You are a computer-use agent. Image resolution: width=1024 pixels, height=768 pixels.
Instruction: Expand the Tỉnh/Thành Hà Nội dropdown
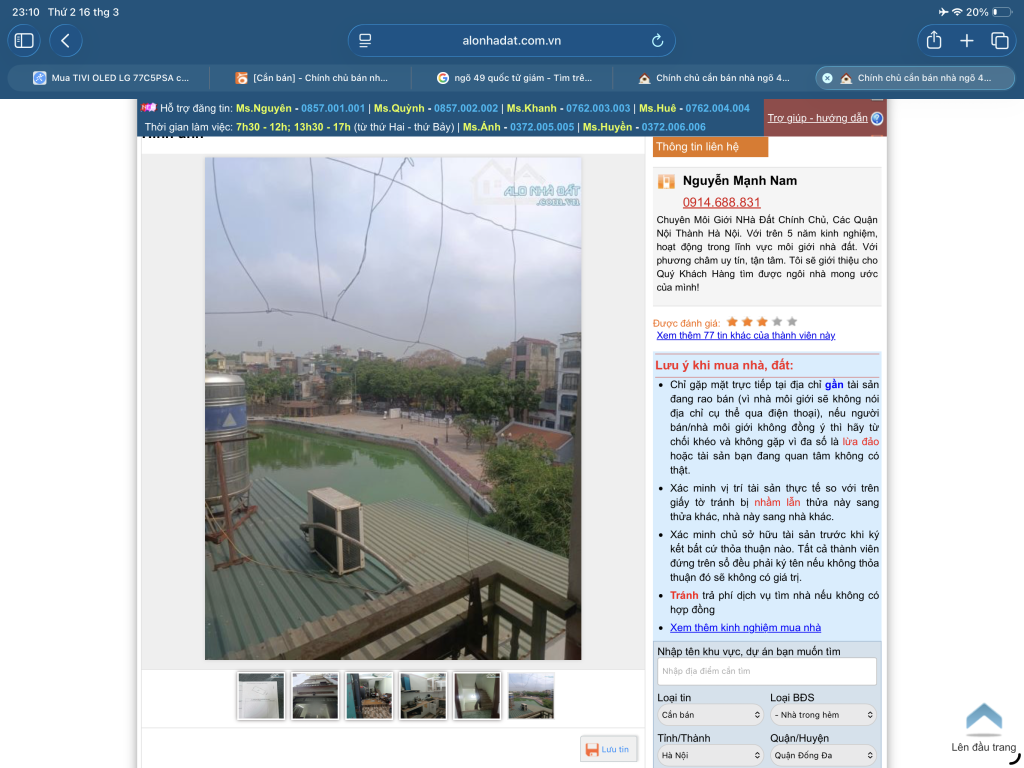pos(710,756)
